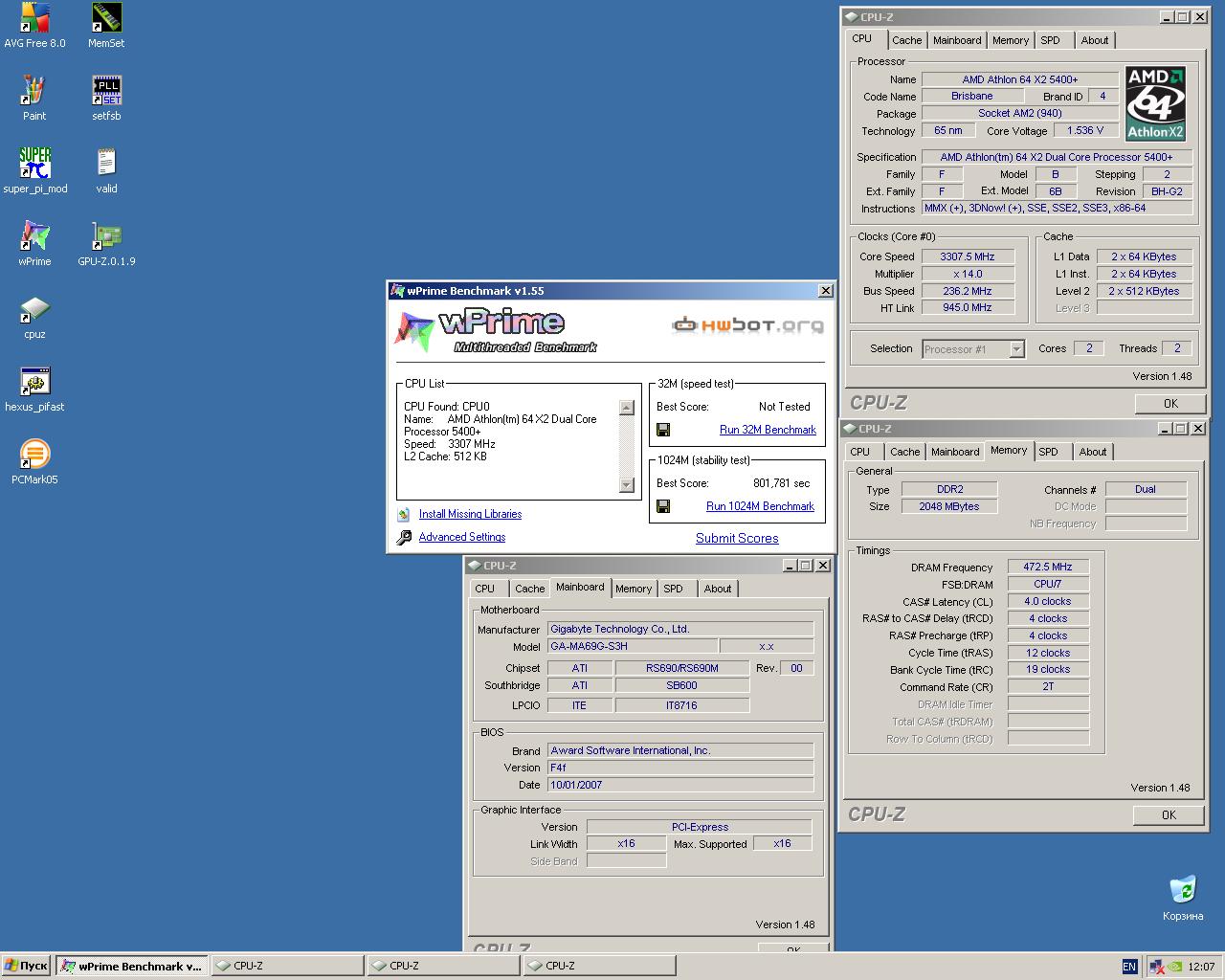Click the CAS# Latency 4.0 clocks value
Screen dimensions: 1225x980
[x=1048, y=601]
